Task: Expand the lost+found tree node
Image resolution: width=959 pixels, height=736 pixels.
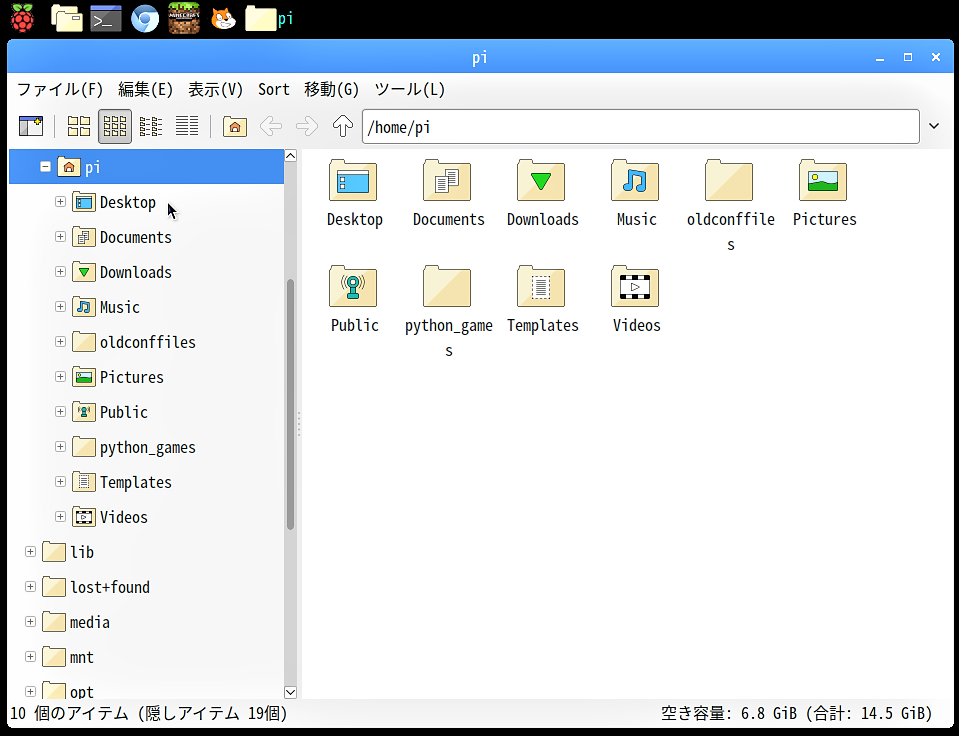Action: click(30, 586)
